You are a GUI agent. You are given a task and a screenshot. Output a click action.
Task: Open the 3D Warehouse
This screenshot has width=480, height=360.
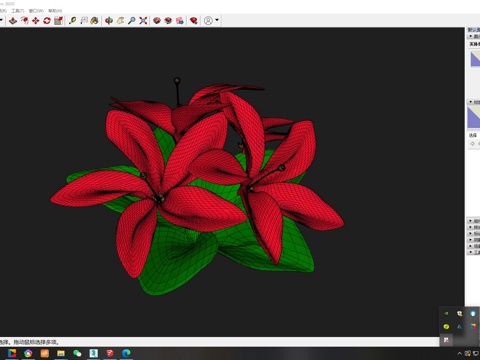pyautogui.click(x=157, y=21)
